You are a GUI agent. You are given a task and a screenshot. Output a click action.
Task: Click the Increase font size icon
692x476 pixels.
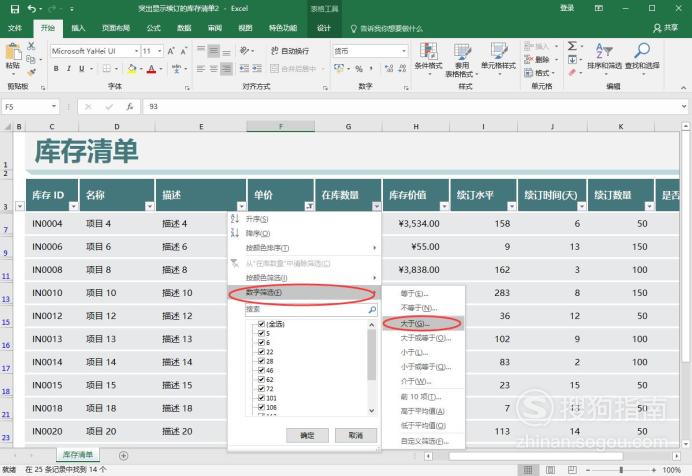click(171, 51)
